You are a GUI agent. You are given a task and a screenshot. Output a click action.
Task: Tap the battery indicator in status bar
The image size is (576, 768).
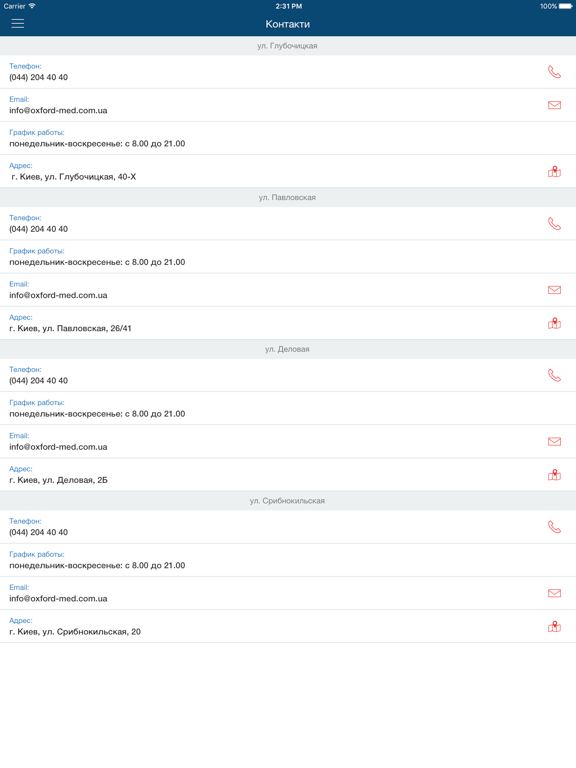pos(566,6)
